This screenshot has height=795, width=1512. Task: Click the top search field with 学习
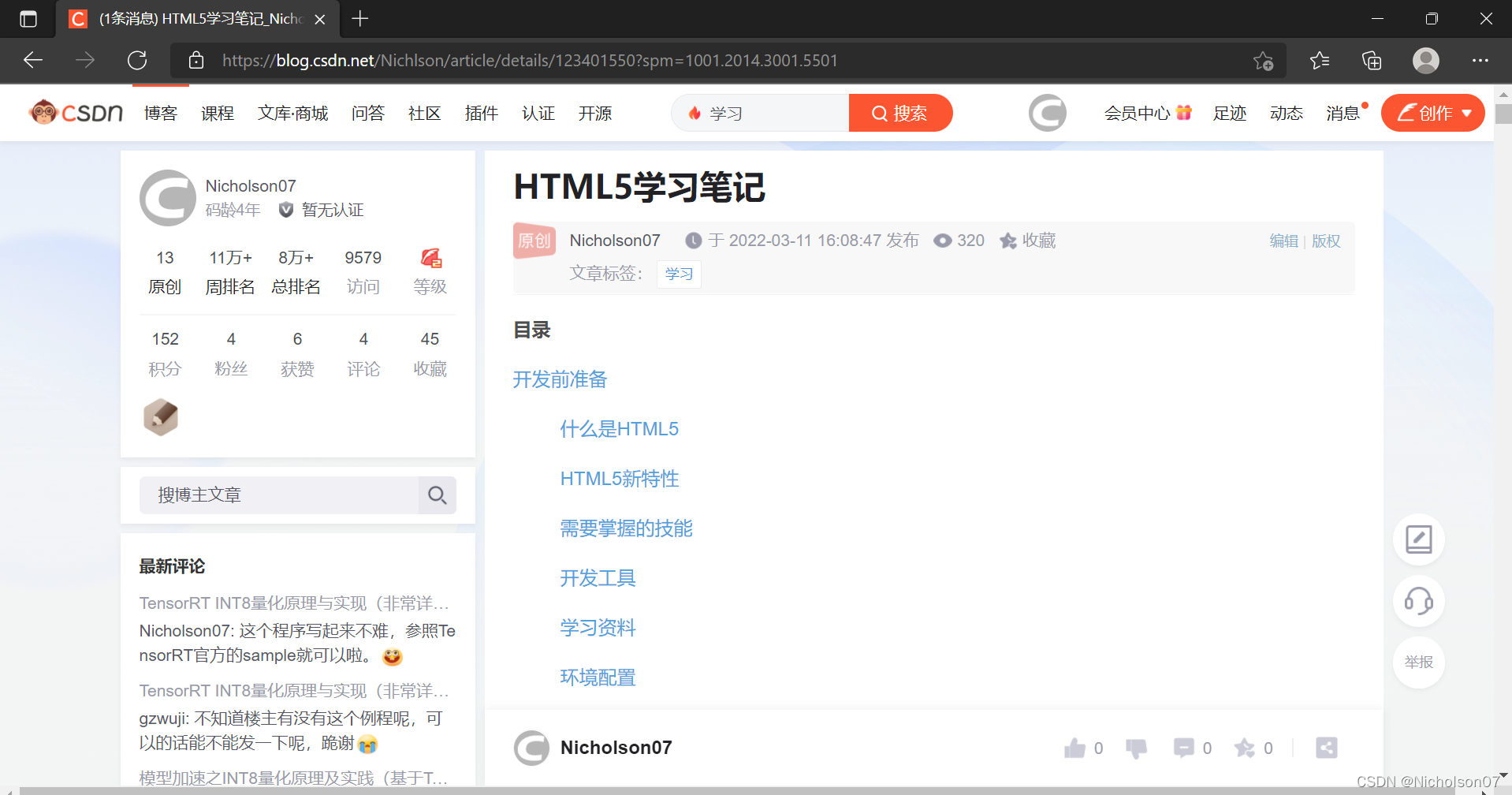(x=761, y=113)
